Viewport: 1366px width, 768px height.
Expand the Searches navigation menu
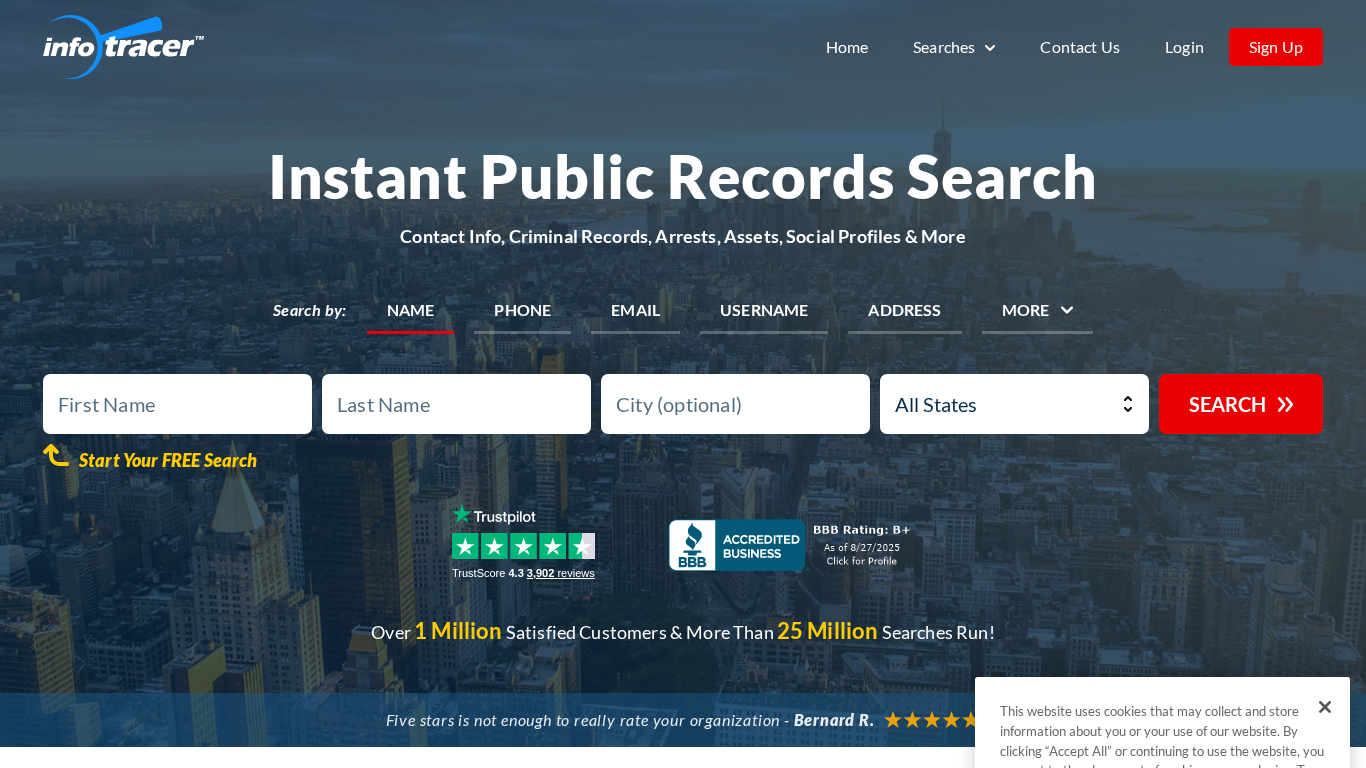click(x=954, y=47)
